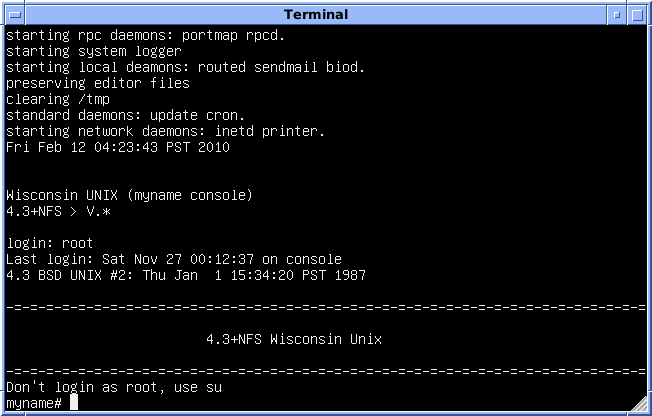652x416 pixels.
Task: Click the "login: root" line
Action: pos(50,243)
